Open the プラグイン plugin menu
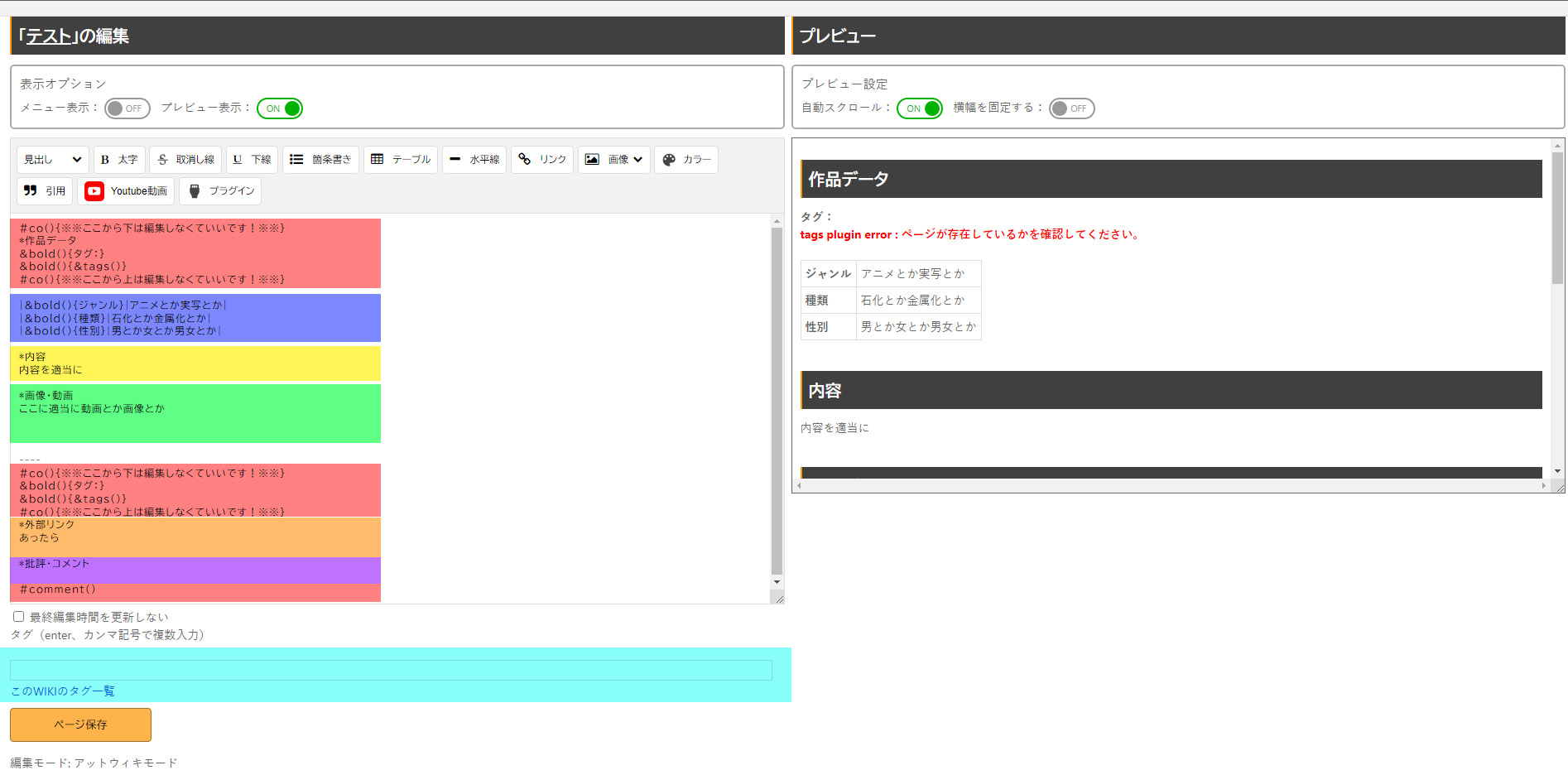 point(220,191)
